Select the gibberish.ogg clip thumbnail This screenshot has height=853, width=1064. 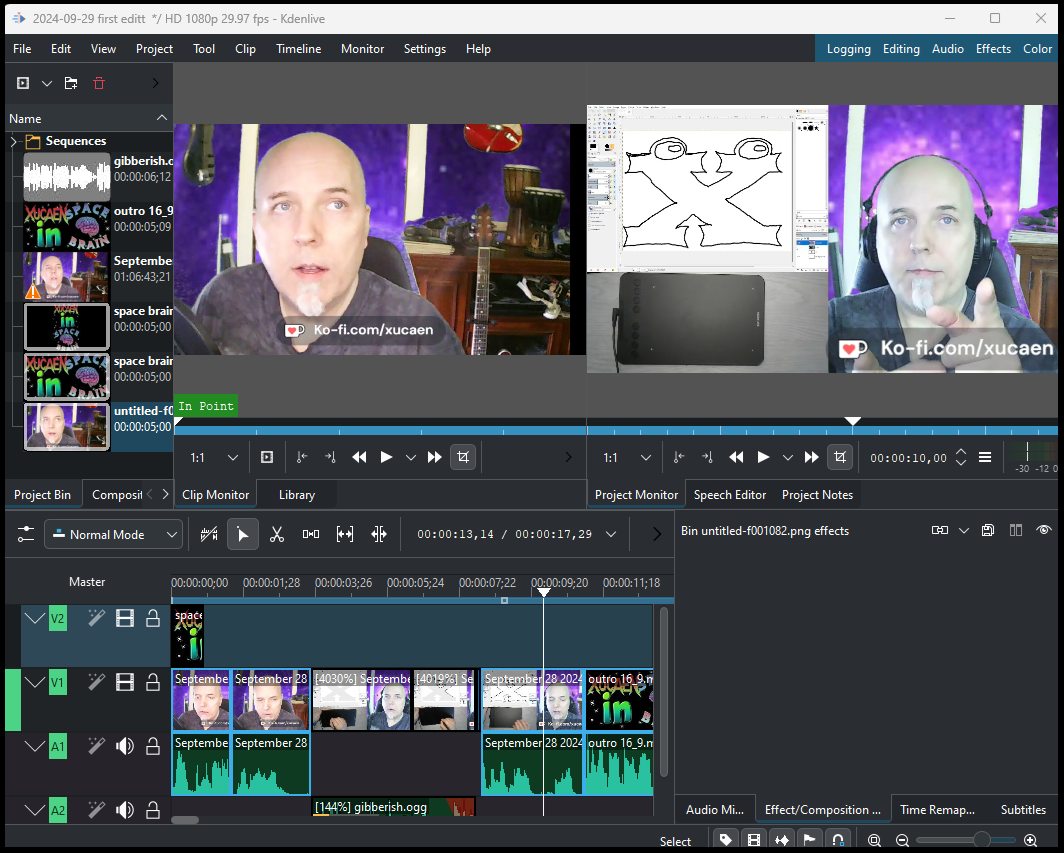(x=66, y=176)
